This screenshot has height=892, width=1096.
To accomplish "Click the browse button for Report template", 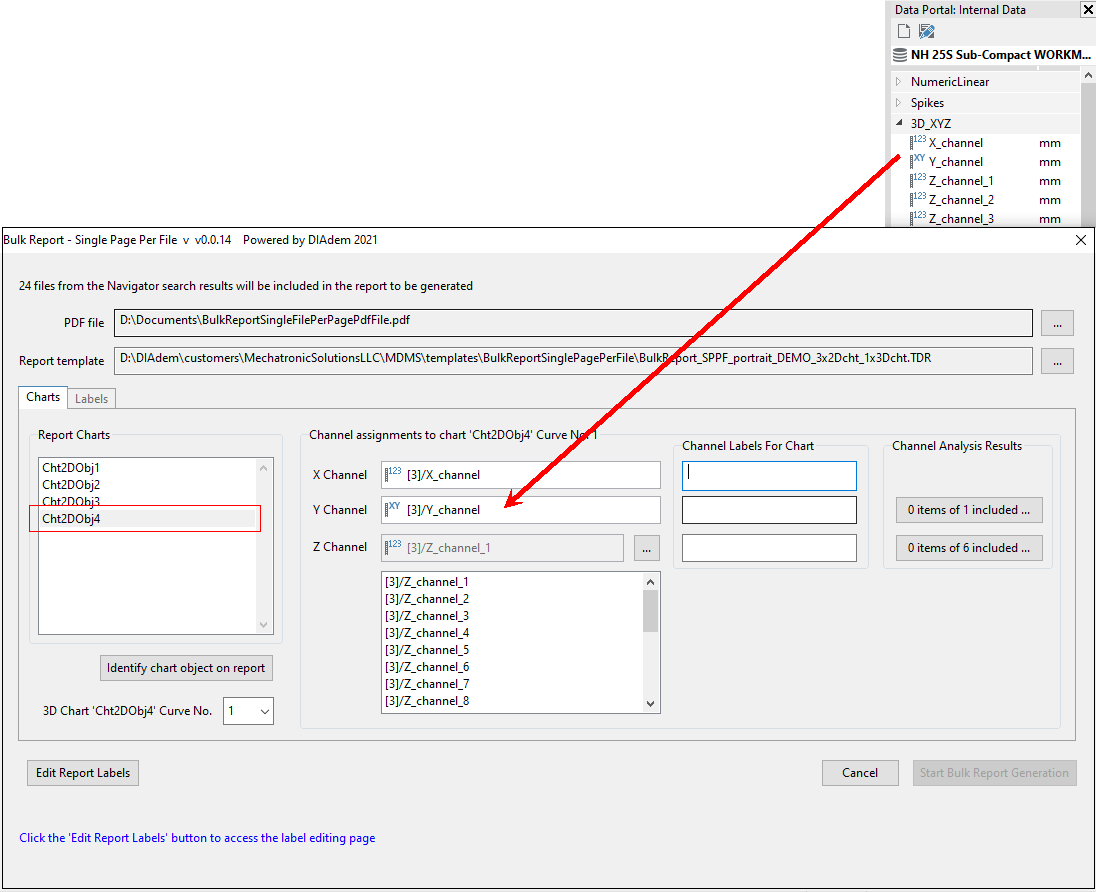I will tap(1057, 361).
